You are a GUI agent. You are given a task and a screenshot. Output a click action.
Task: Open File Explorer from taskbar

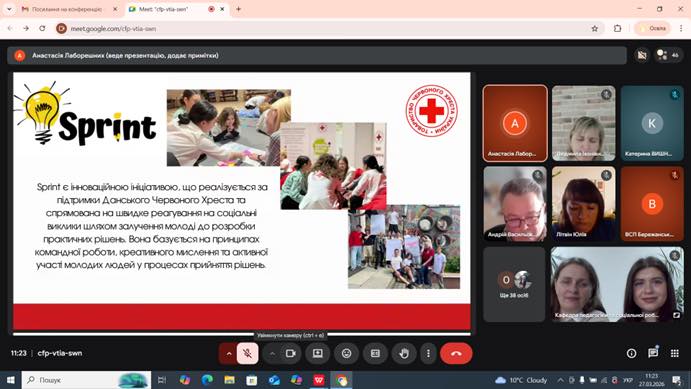[230, 380]
